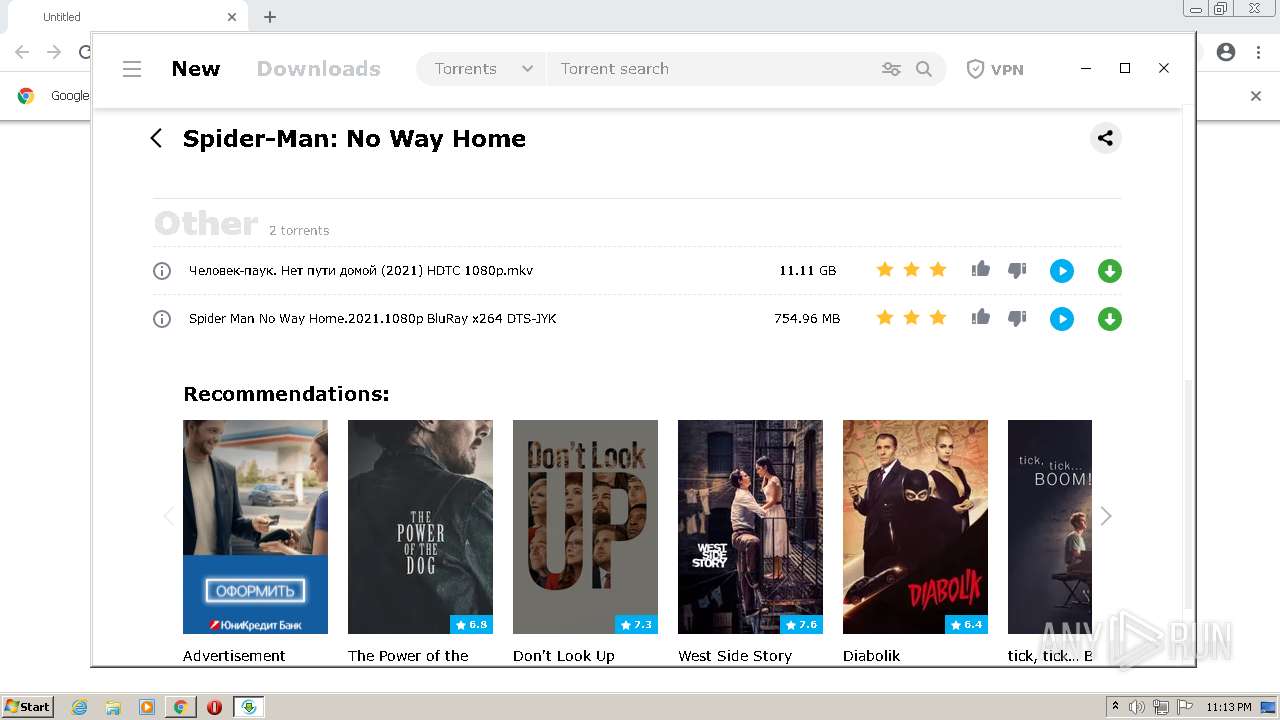
Task: Select Spider Man No Way Home BluRay title
Action: [x=373, y=319]
